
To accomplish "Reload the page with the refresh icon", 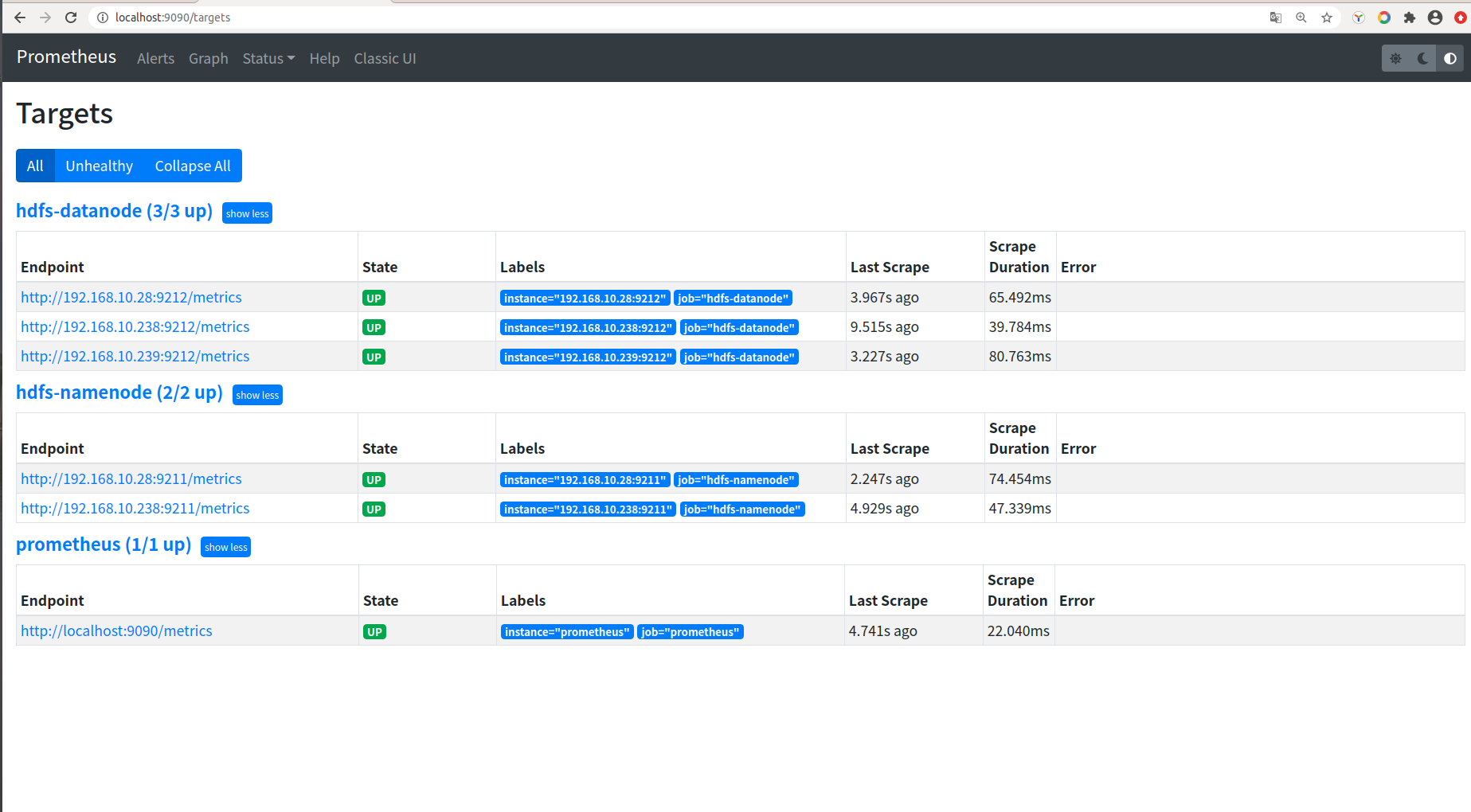I will 70,17.
